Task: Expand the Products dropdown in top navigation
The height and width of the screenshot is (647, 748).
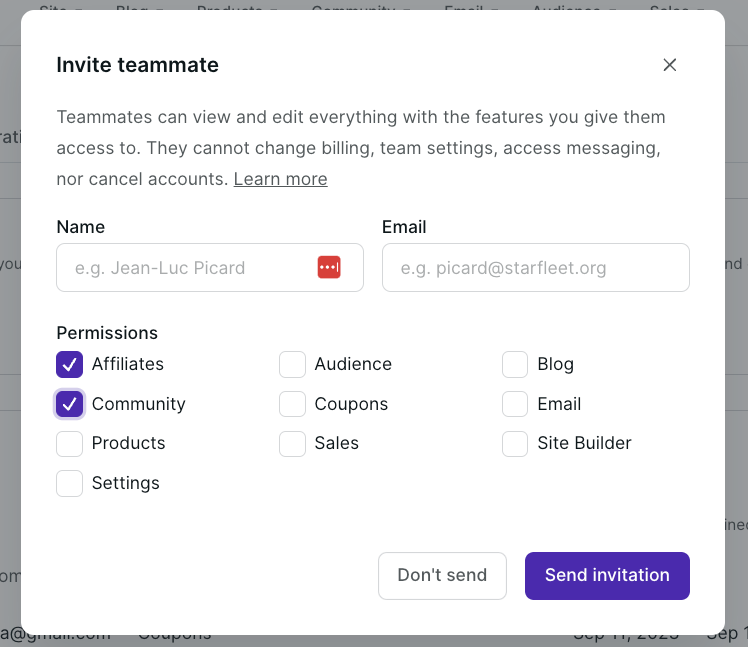Action: (x=236, y=8)
